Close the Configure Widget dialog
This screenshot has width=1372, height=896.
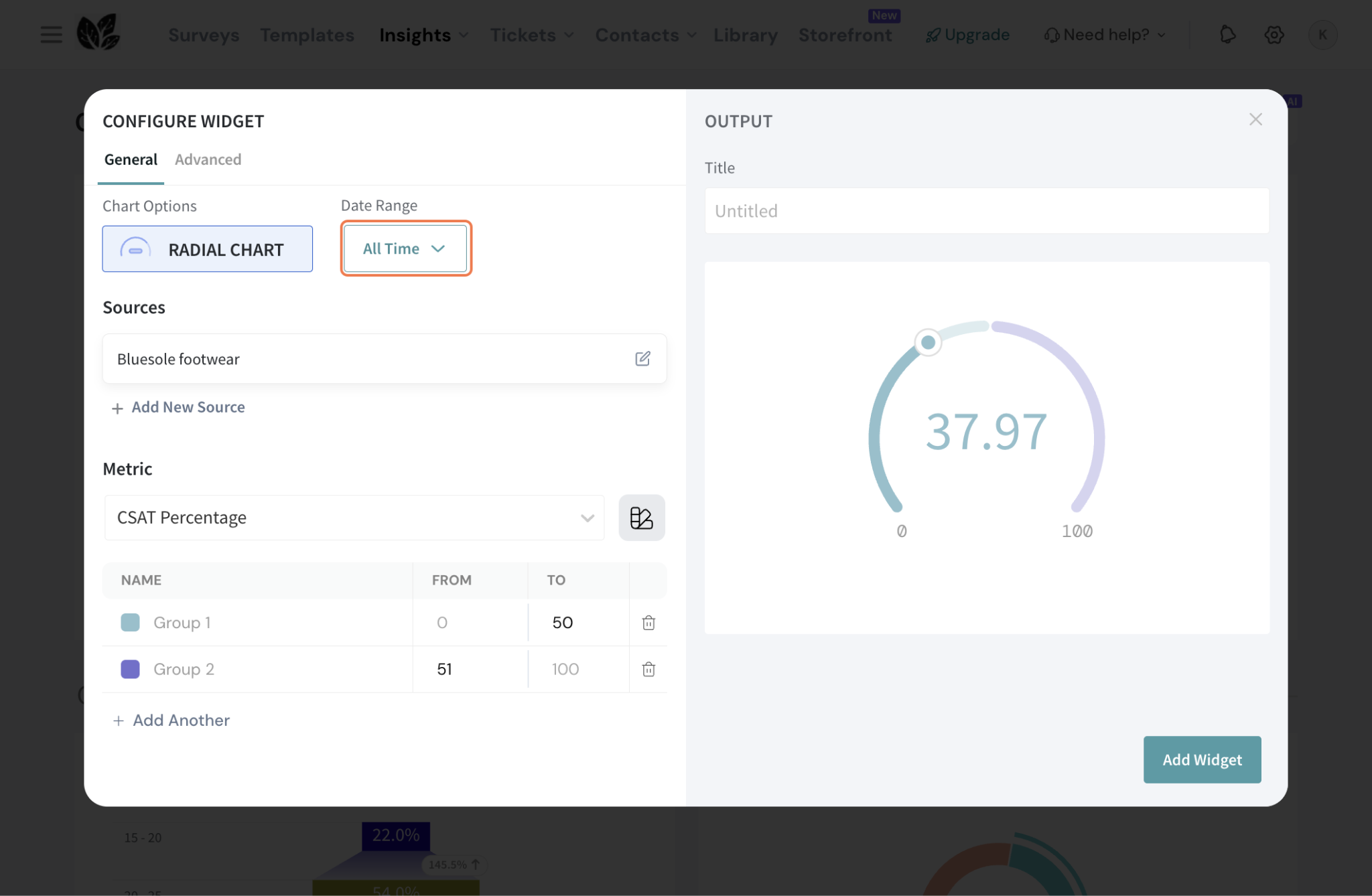coord(1255,120)
